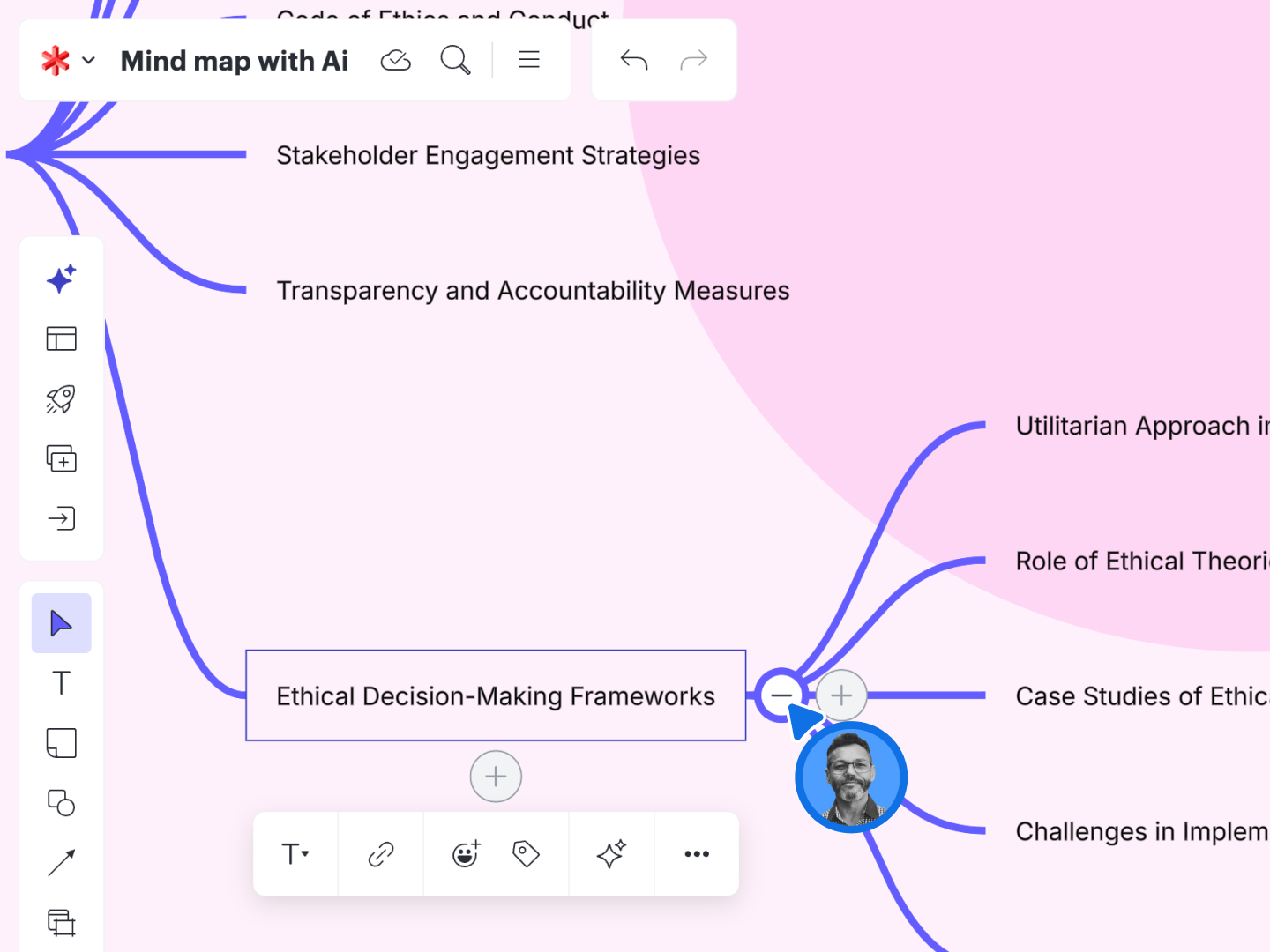This screenshot has height=952, width=1270.
Task: Open the sticky note tool
Action: [x=61, y=743]
